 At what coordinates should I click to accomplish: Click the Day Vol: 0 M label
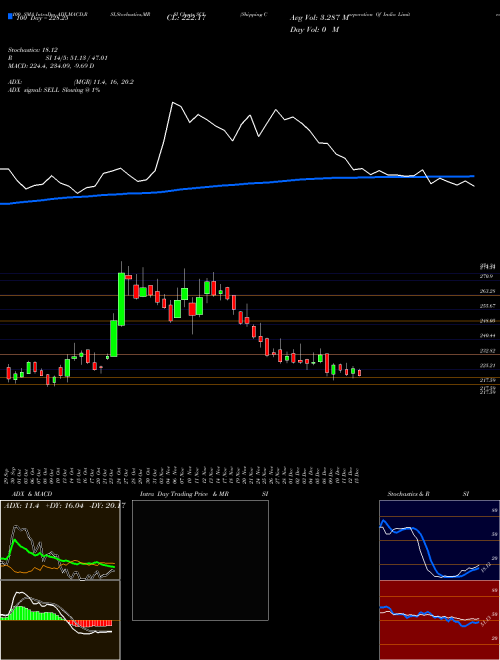pyautogui.click(x=314, y=29)
